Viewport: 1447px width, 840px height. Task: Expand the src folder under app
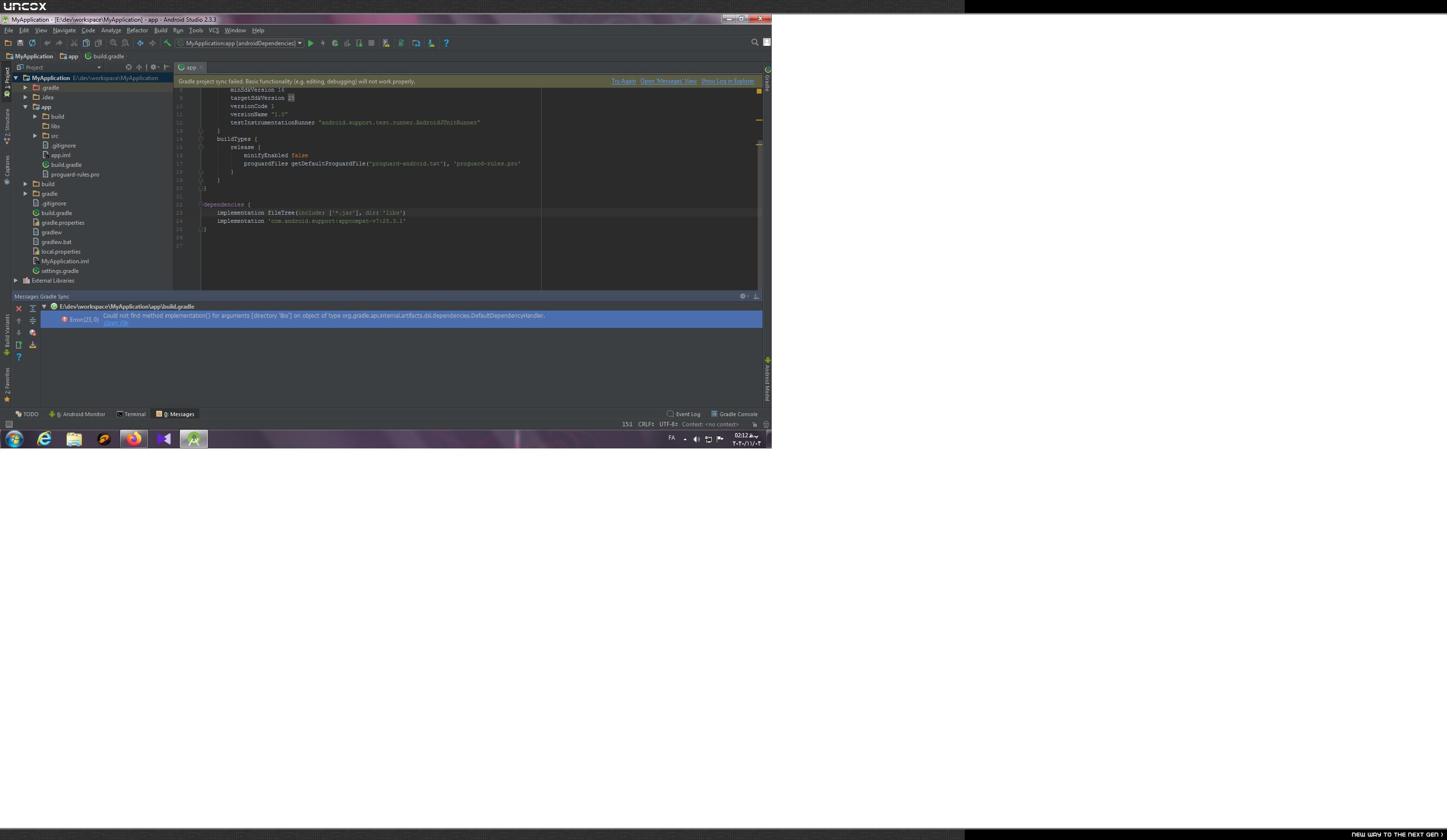pyautogui.click(x=35, y=136)
